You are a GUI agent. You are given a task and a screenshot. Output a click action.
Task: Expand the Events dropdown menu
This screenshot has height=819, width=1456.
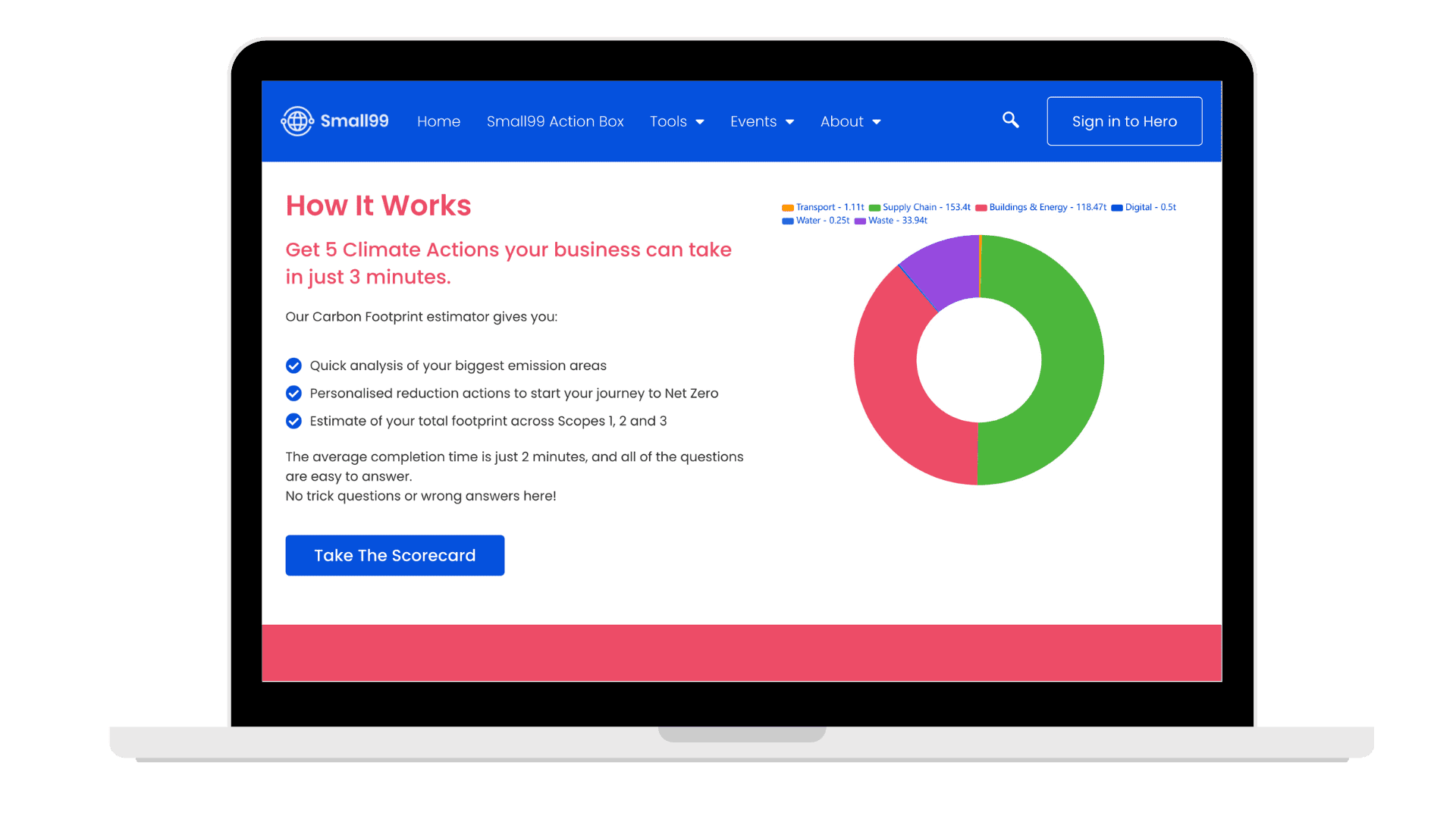[x=762, y=121]
